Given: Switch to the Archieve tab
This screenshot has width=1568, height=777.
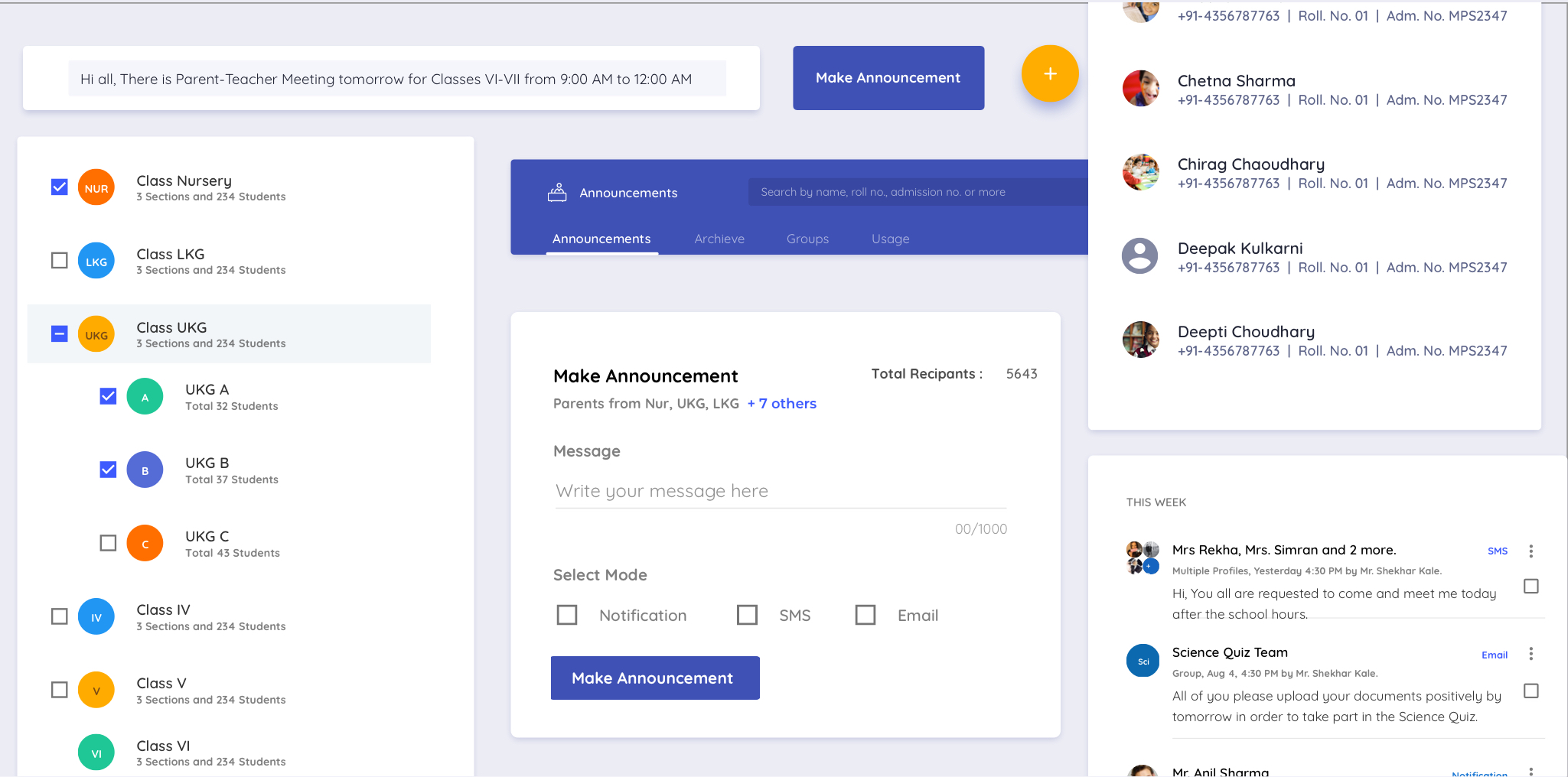Looking at the screenshot, I should coord(719,239).
